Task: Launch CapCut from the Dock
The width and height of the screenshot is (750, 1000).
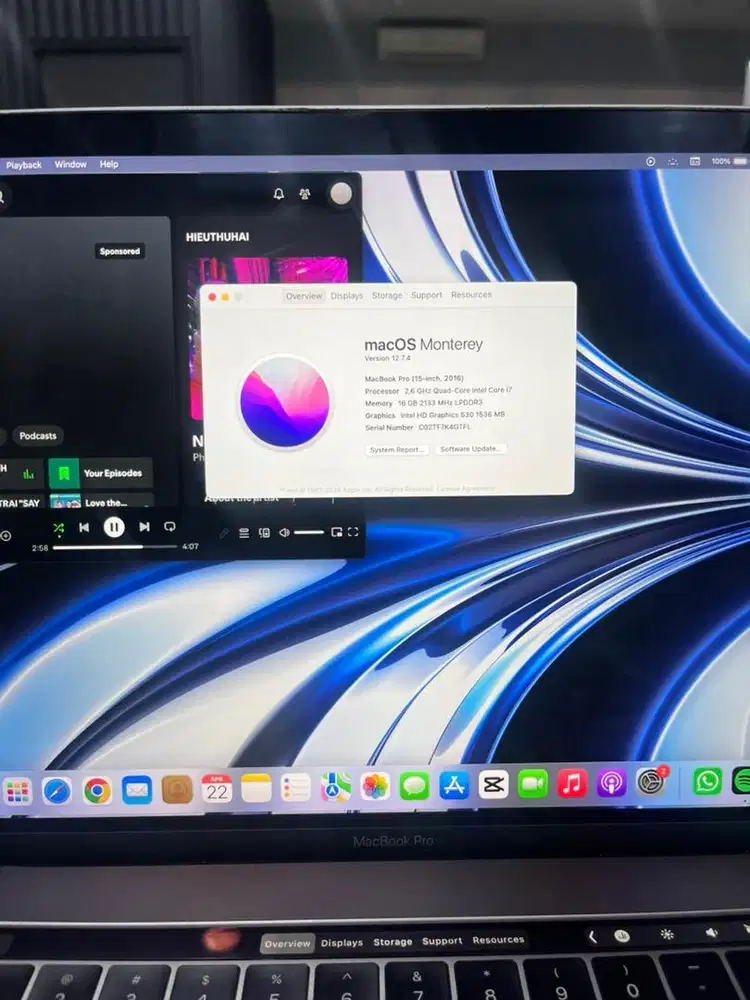Action: [493, 784]
